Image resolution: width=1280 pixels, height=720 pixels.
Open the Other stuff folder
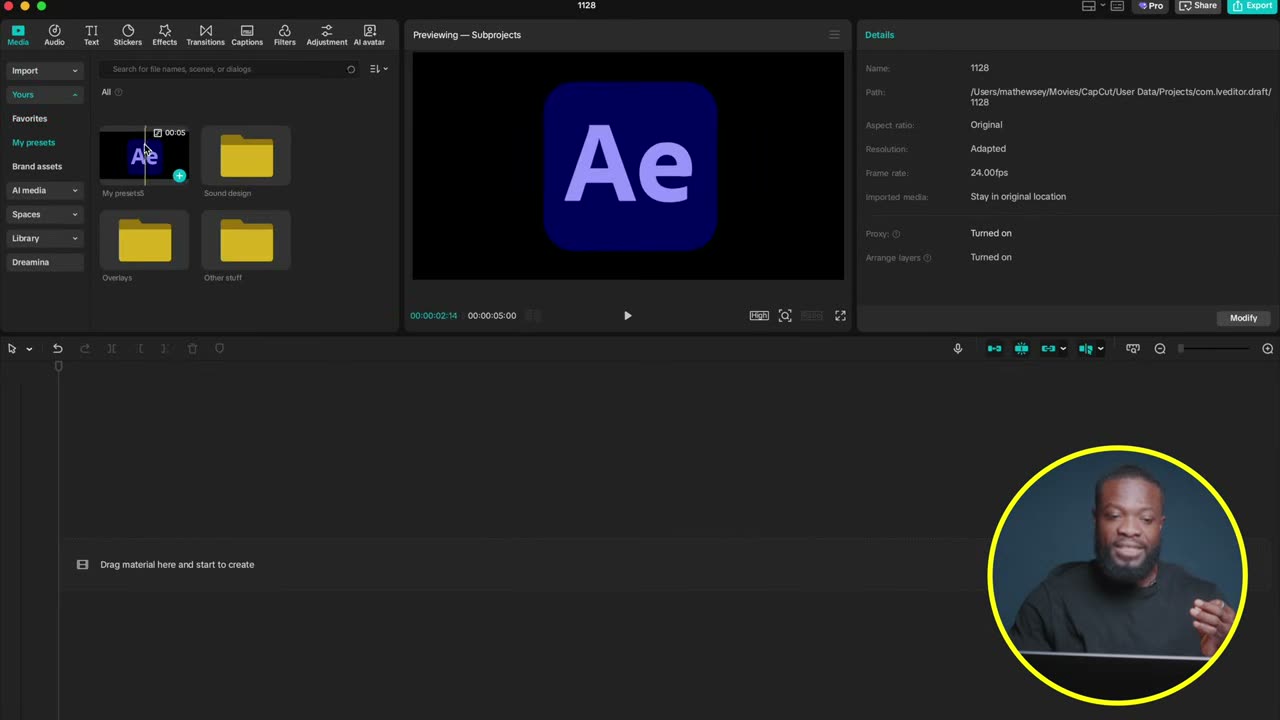coord(247,241)
